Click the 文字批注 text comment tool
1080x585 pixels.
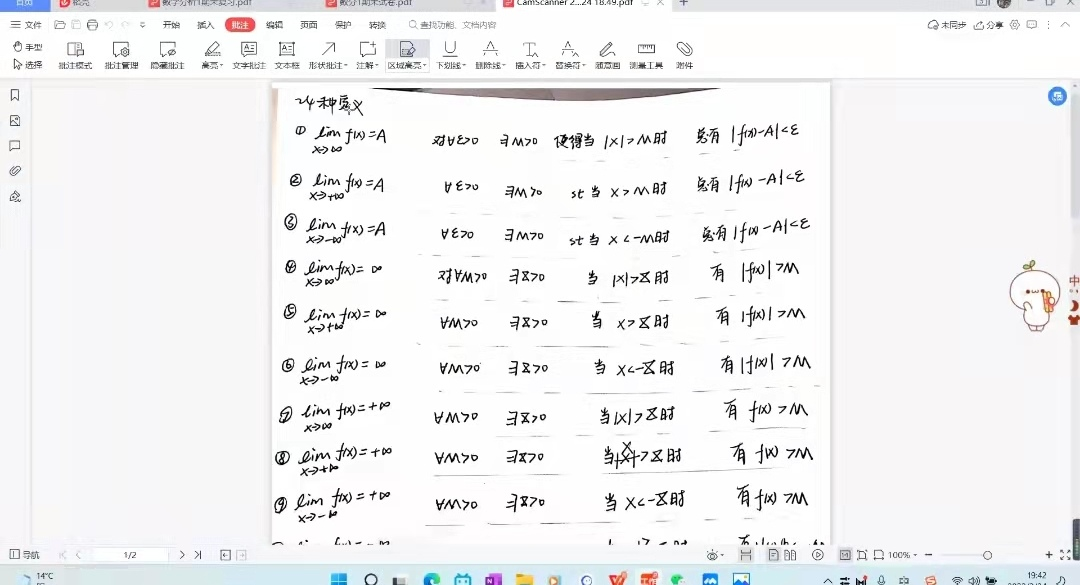point(249,54)
